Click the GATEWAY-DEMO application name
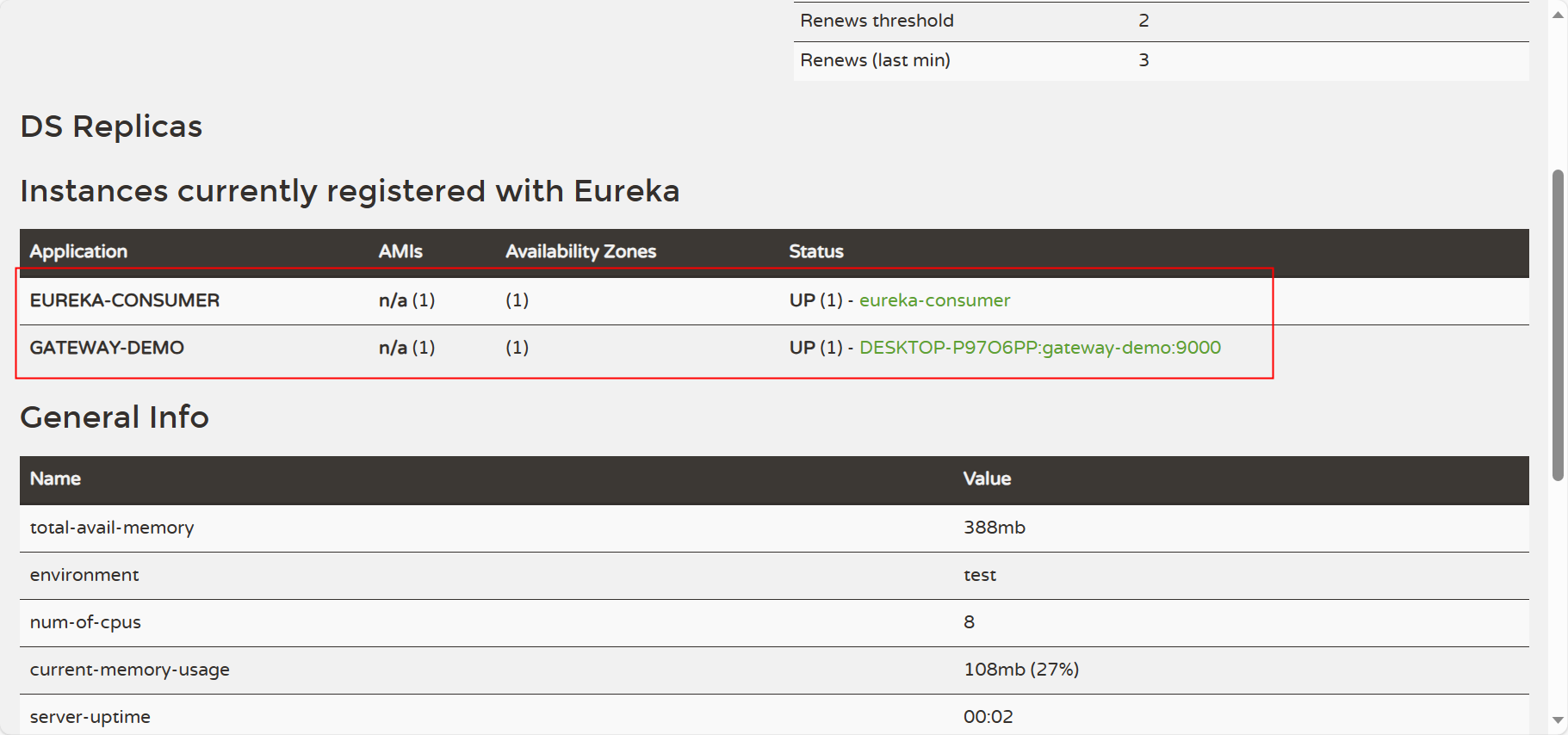Screen dimensions: 1568x735 pos(107,348)
